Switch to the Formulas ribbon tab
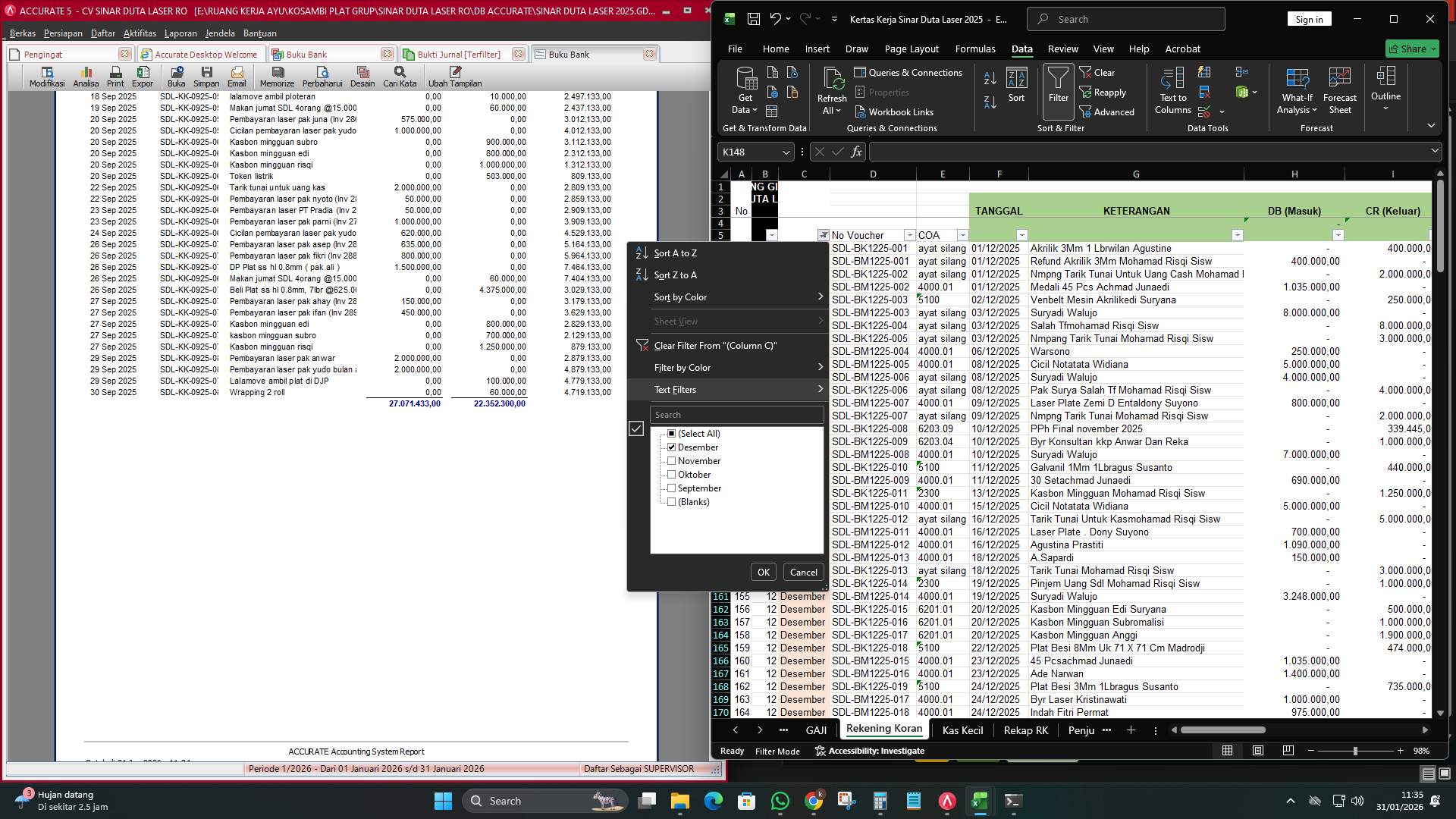1456x819 pixels. coord(975,48)
